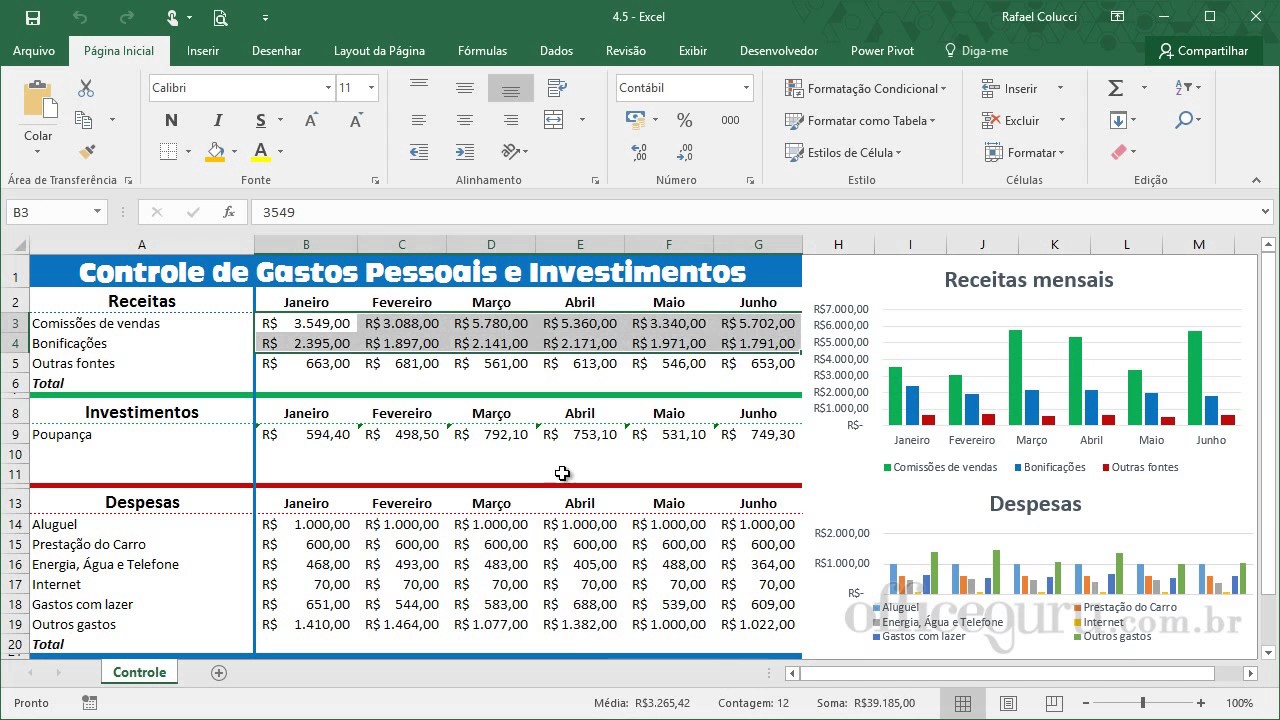This screenshot has width=1280, height=720.
Task: Center cell text horizontally
Action: coord(465,120)
